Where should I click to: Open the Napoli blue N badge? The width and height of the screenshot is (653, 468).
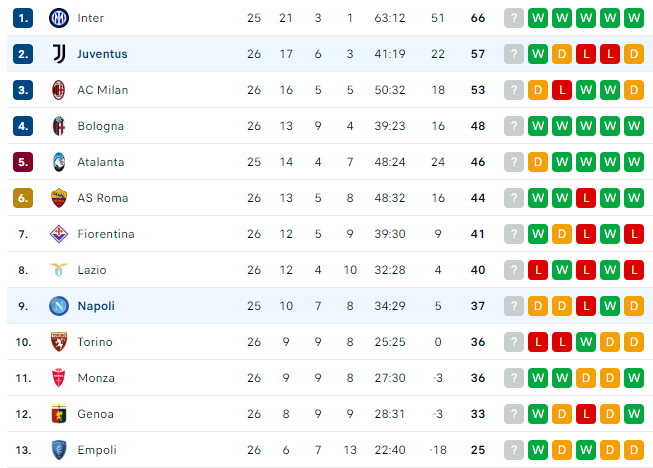click(59, 306)
